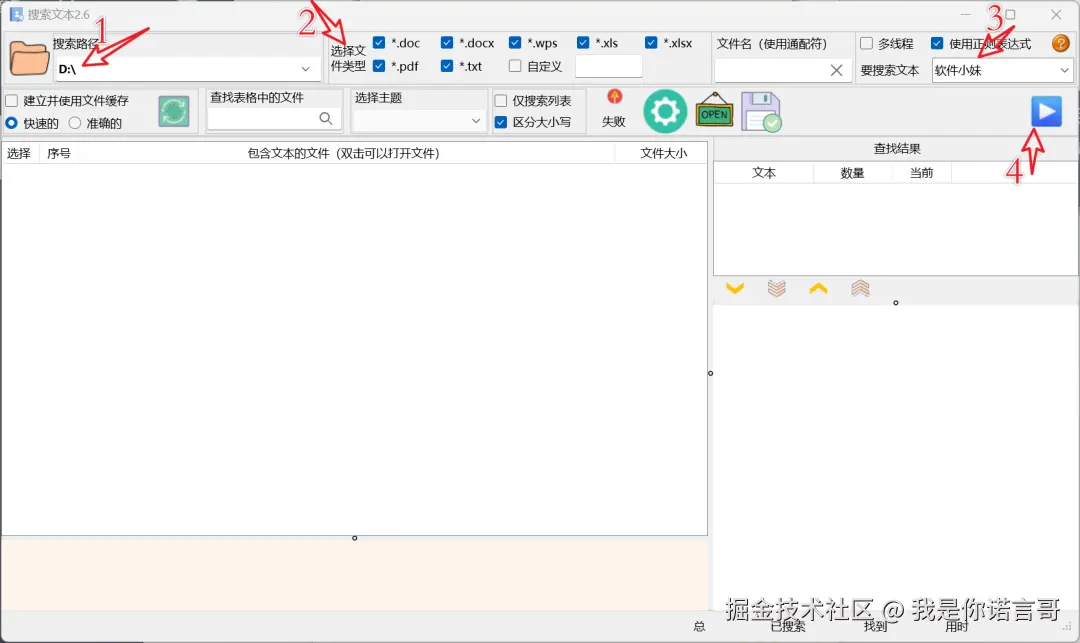1080x643 pixels.
Task: Click the single up chevron arrow
Action: click(x=818, y=288)
